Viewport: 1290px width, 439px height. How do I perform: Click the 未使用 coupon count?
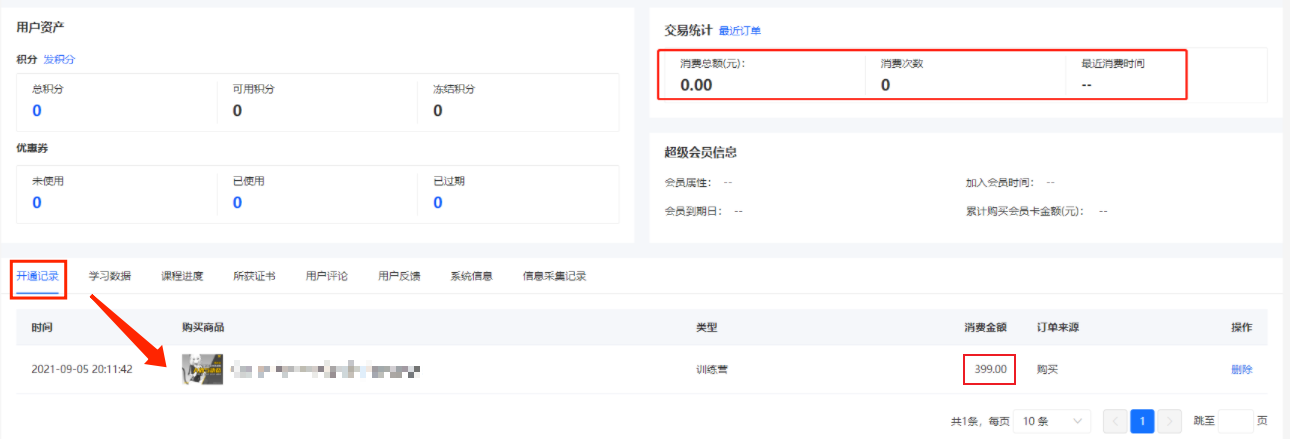[37, 202]
